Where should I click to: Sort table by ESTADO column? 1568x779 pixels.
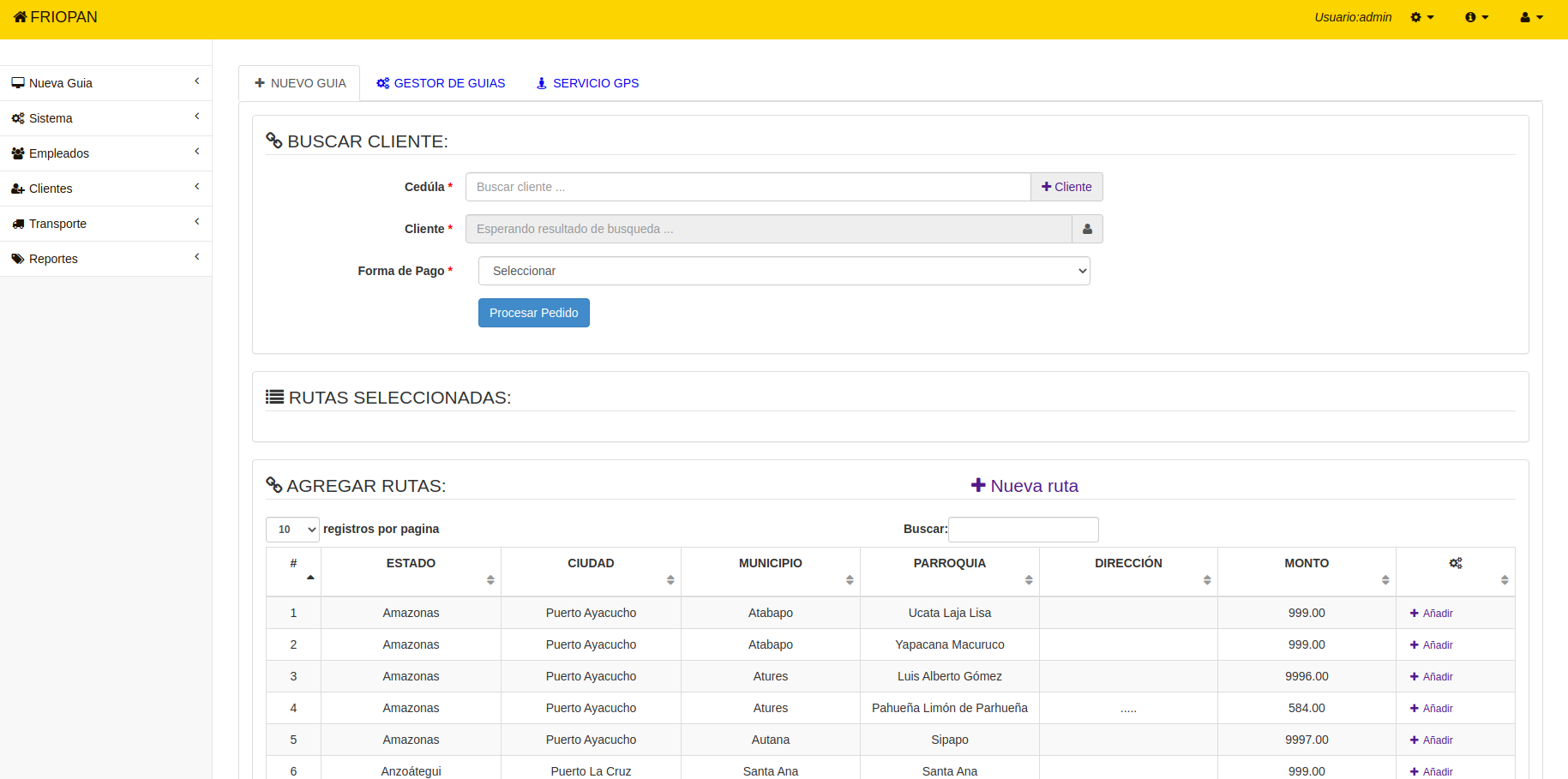[x=411, y=564]
